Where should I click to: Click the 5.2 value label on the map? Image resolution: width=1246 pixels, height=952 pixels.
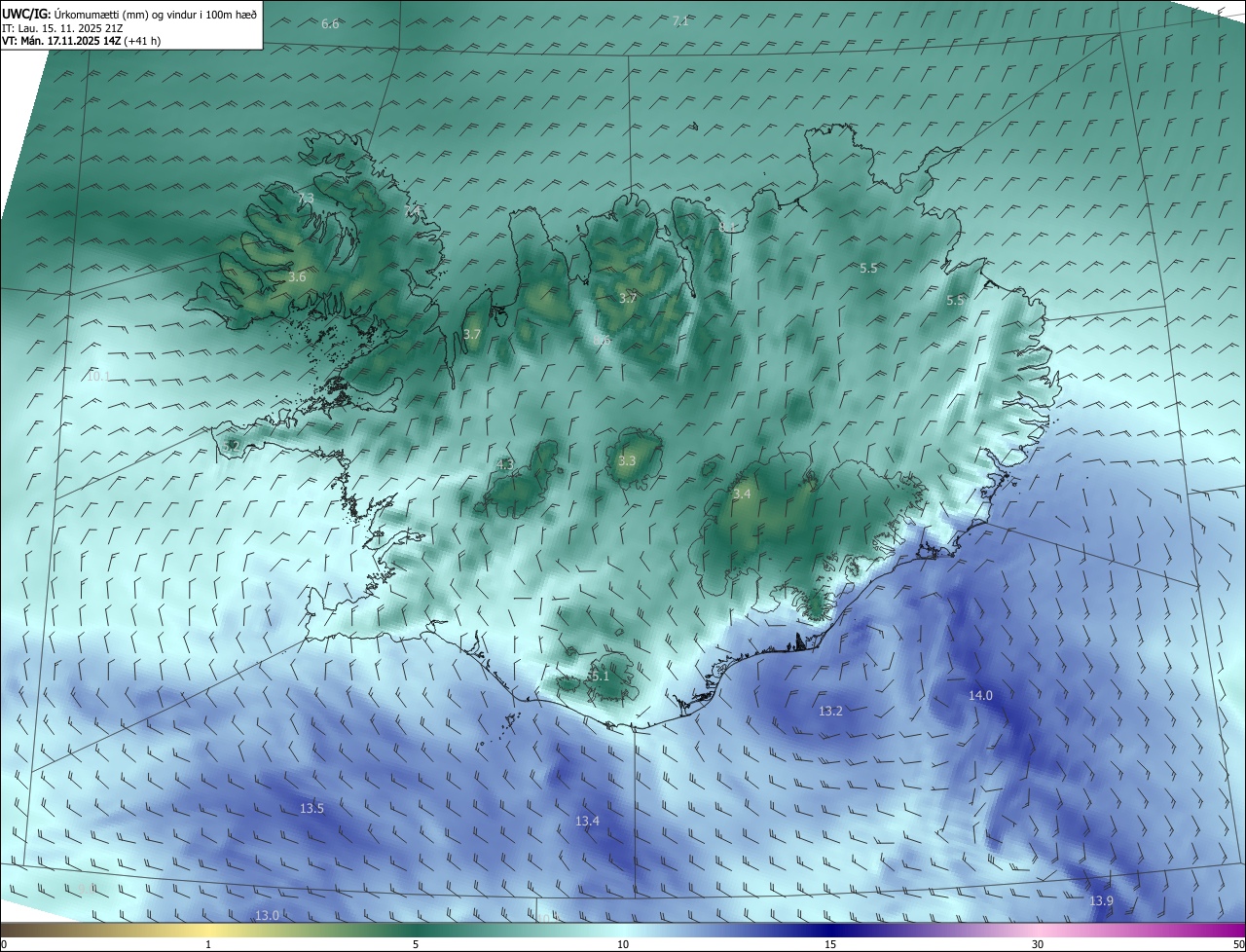231,447
